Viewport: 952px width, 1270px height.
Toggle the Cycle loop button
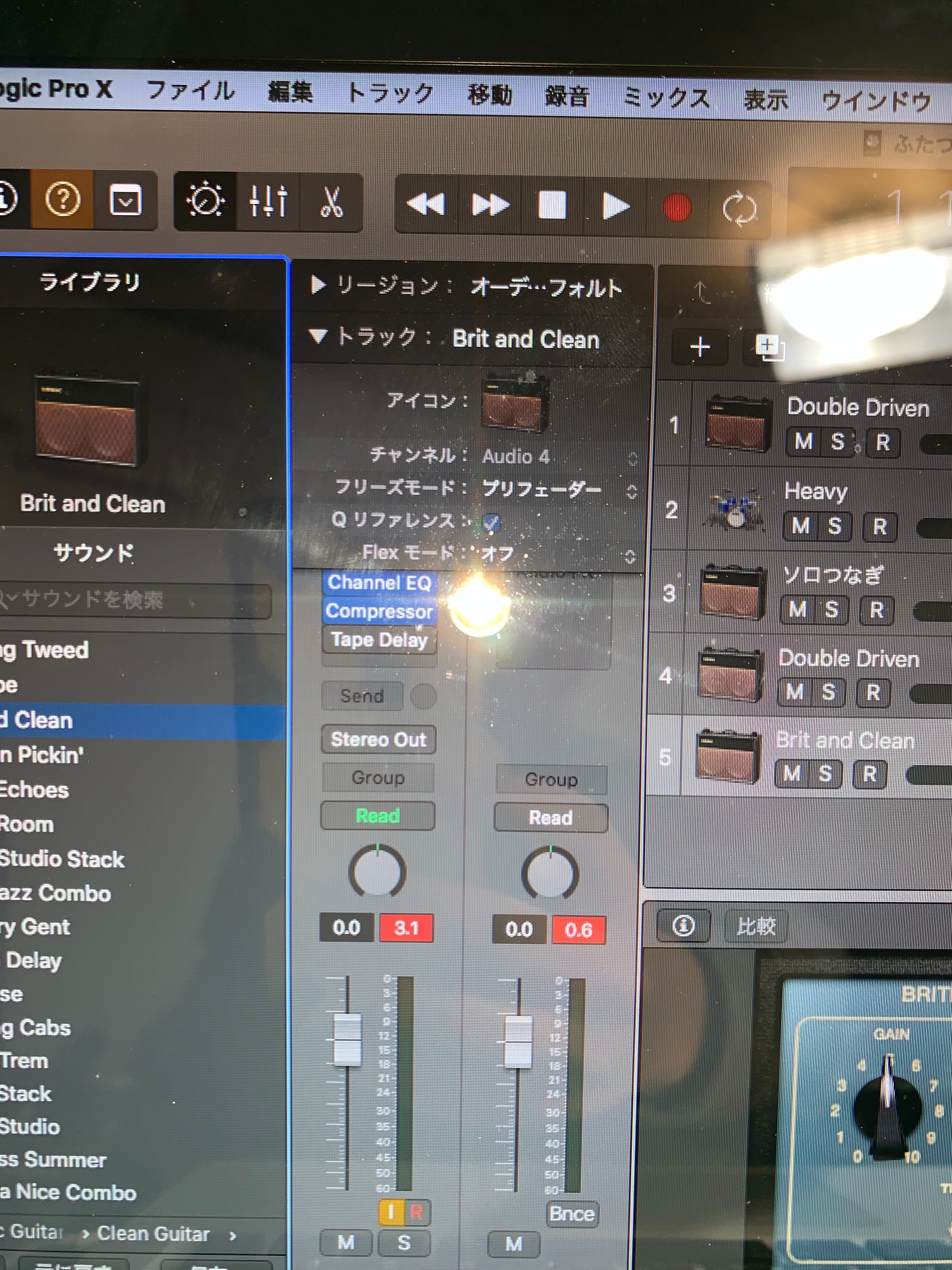740,209
